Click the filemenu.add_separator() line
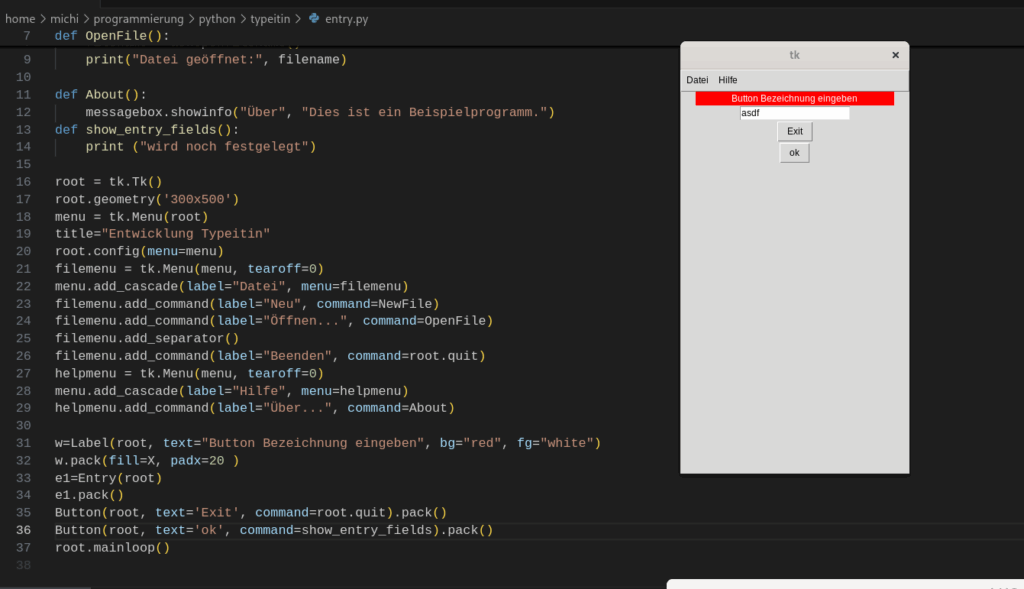This screenshot has height=589, width=1024. click(147, 338)
